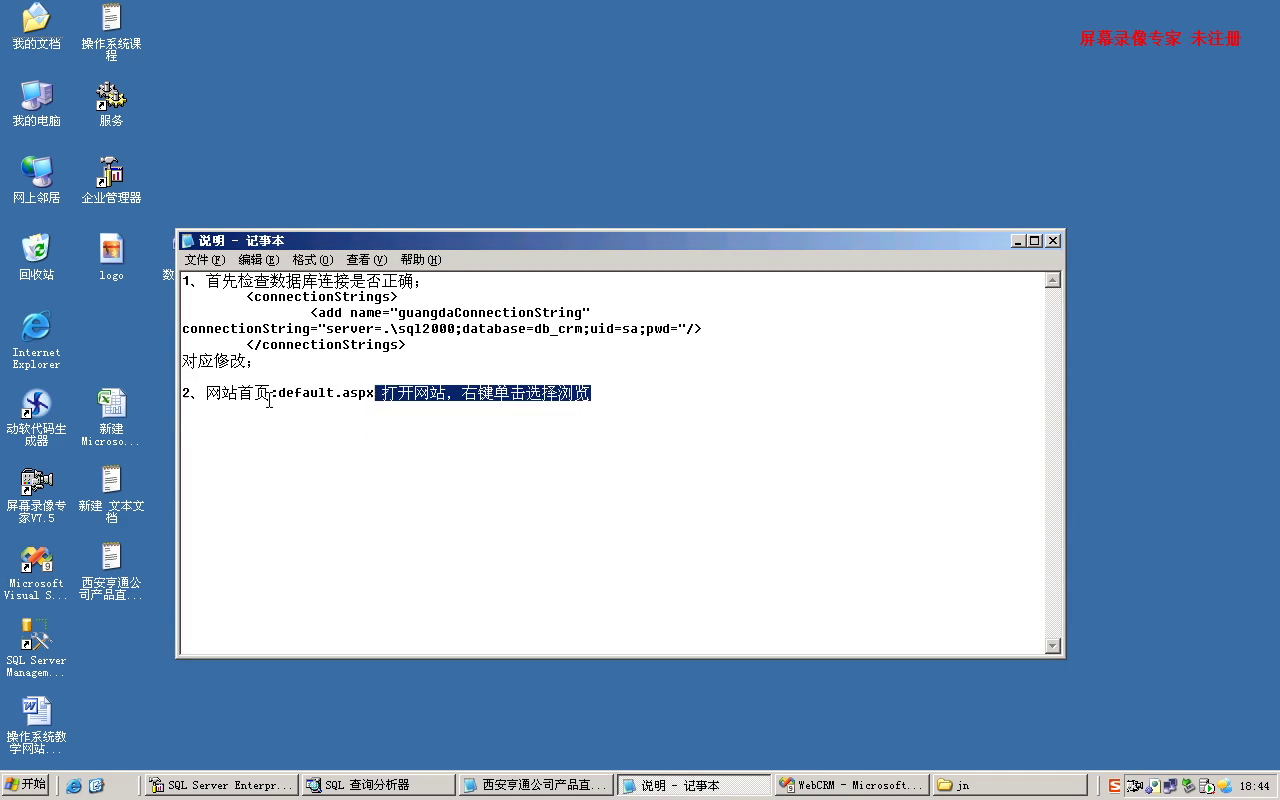Switch to WebCRM - Microsoft taskbar window

point(851,786)
